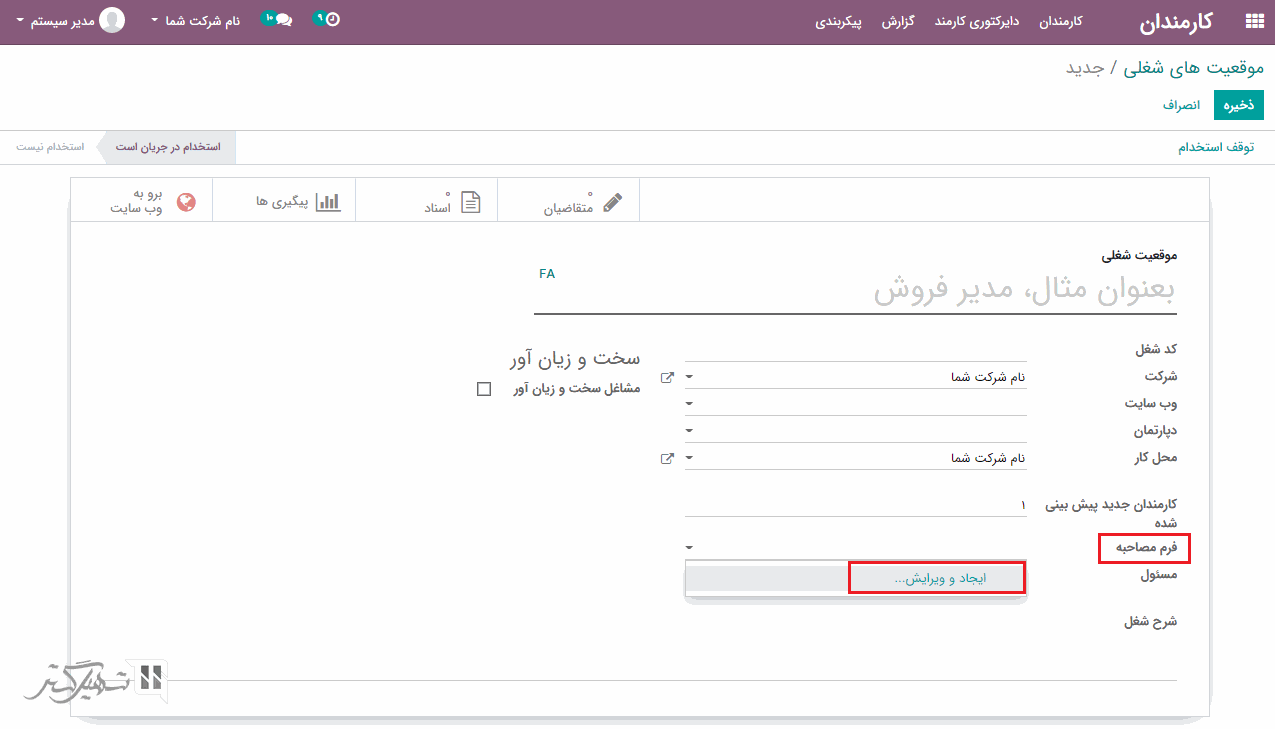Expand the department dropdown field

pyautogui.click(x=690, y=431)
